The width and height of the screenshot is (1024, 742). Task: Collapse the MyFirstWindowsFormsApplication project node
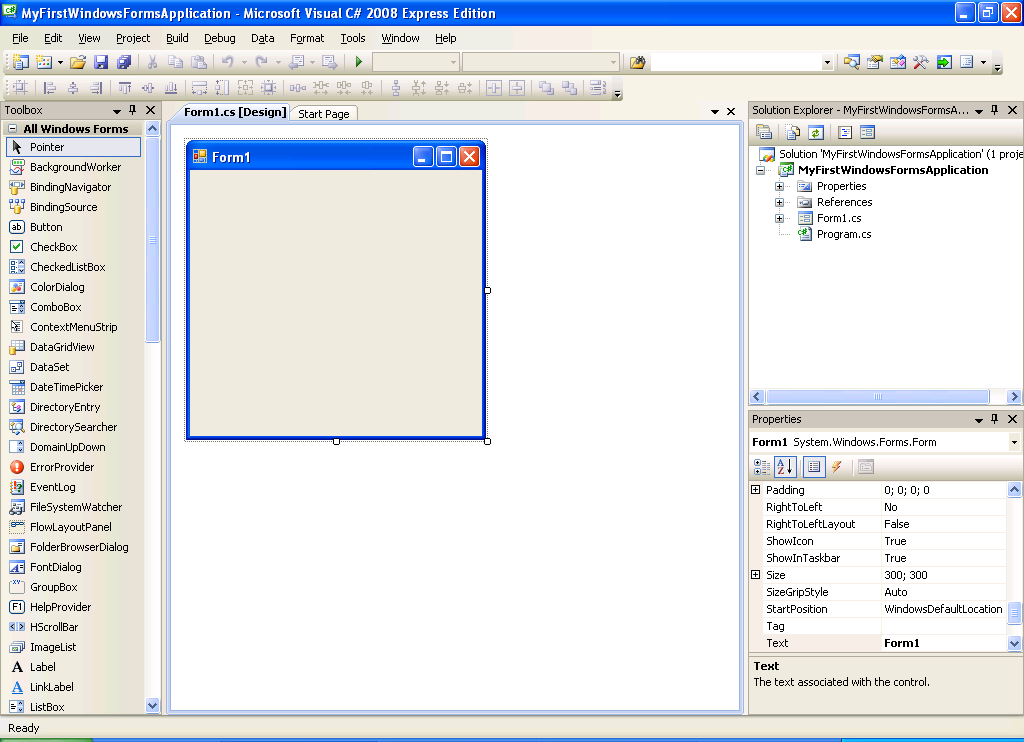[760, 170]
